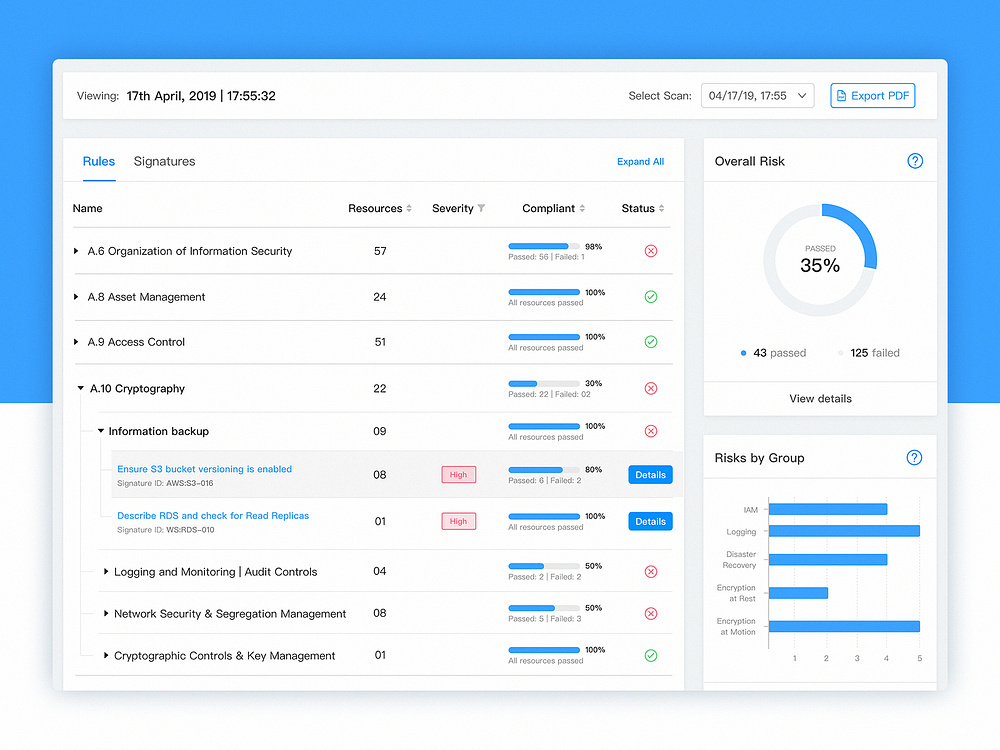Click the Export PDF button
1000x750 pixels.
click(872, 95)
